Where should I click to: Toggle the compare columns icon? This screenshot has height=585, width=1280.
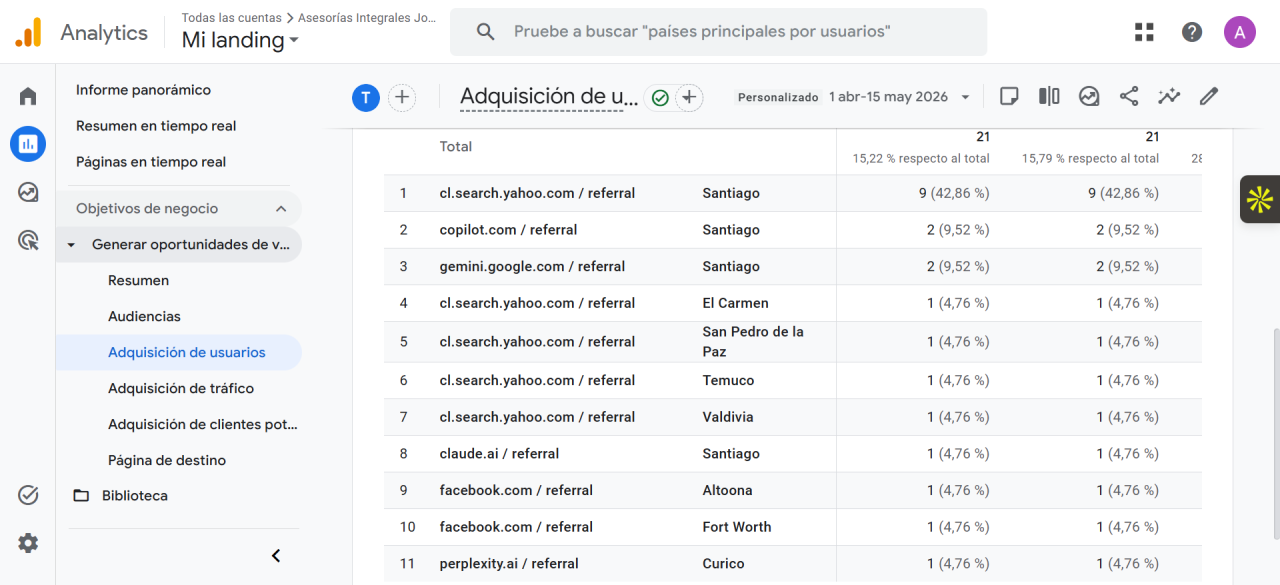1049,96
